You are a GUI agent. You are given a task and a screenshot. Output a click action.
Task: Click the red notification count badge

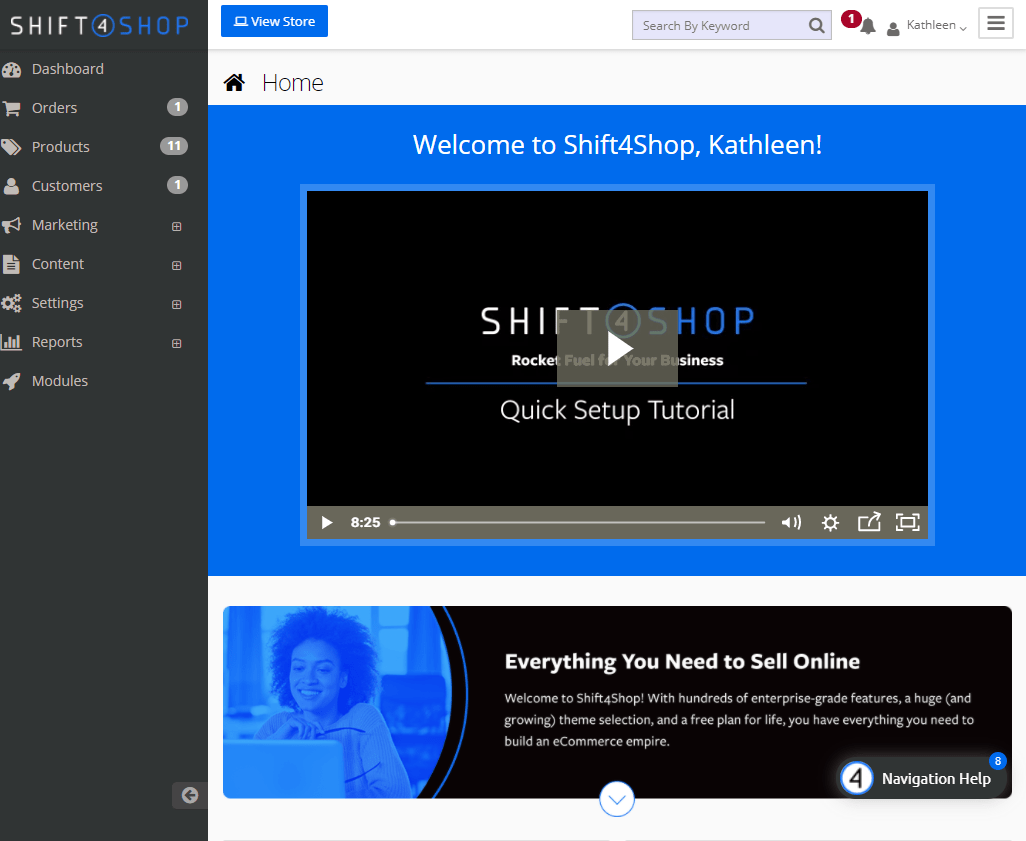pyautogui.click(x=851, y=19)
